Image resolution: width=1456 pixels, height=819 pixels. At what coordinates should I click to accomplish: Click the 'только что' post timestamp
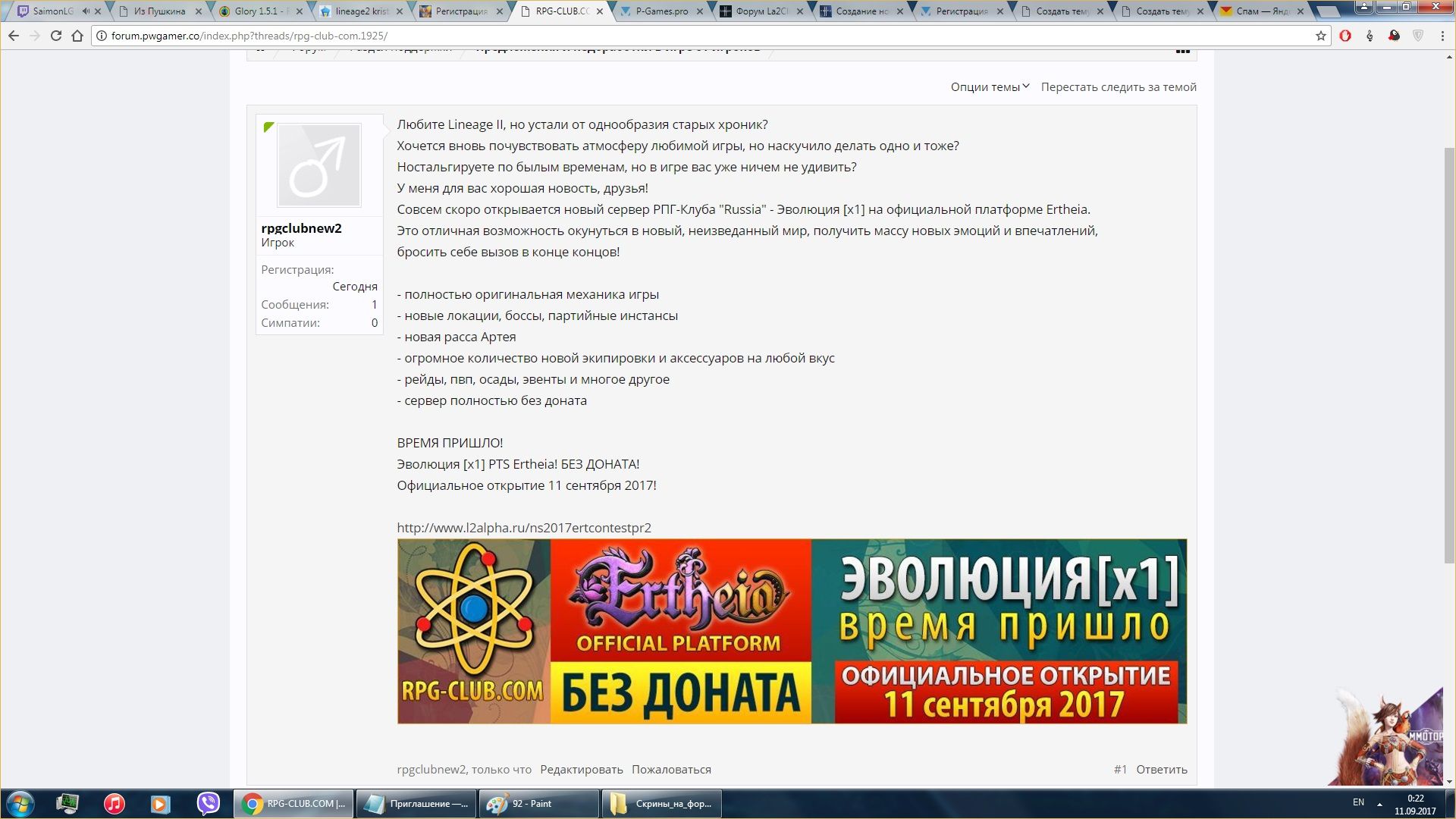[x=501, y=769]
